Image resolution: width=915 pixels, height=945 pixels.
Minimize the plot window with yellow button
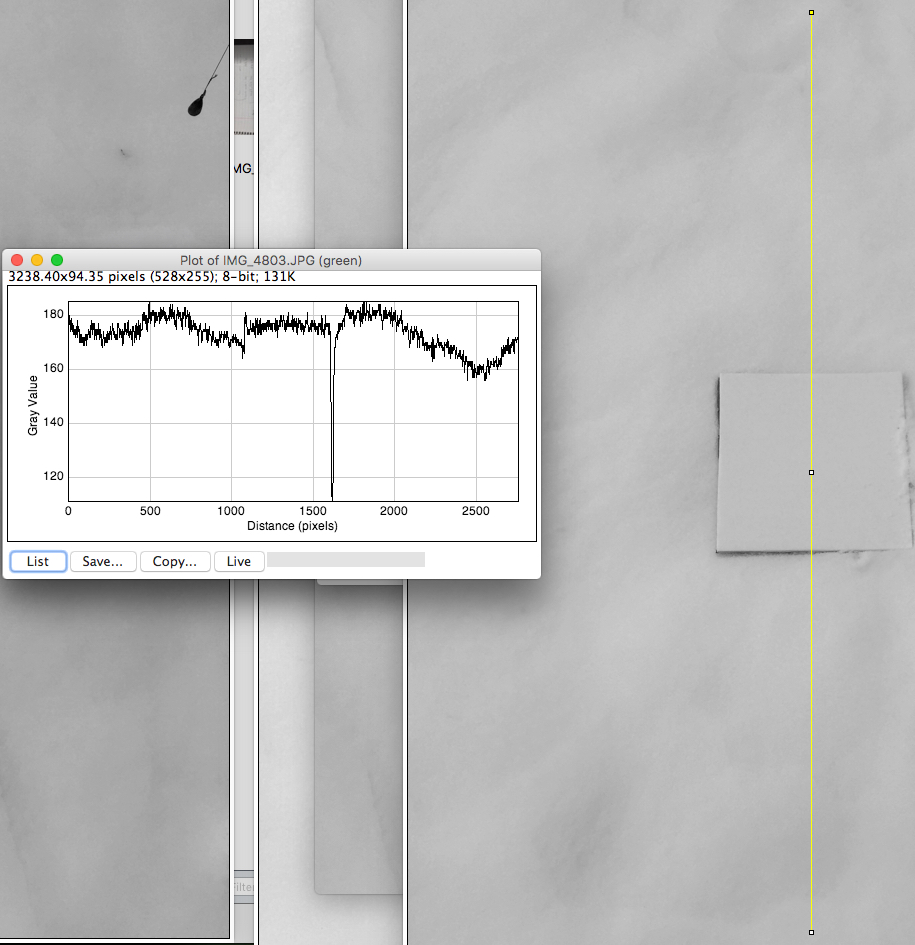coord(37,260)
